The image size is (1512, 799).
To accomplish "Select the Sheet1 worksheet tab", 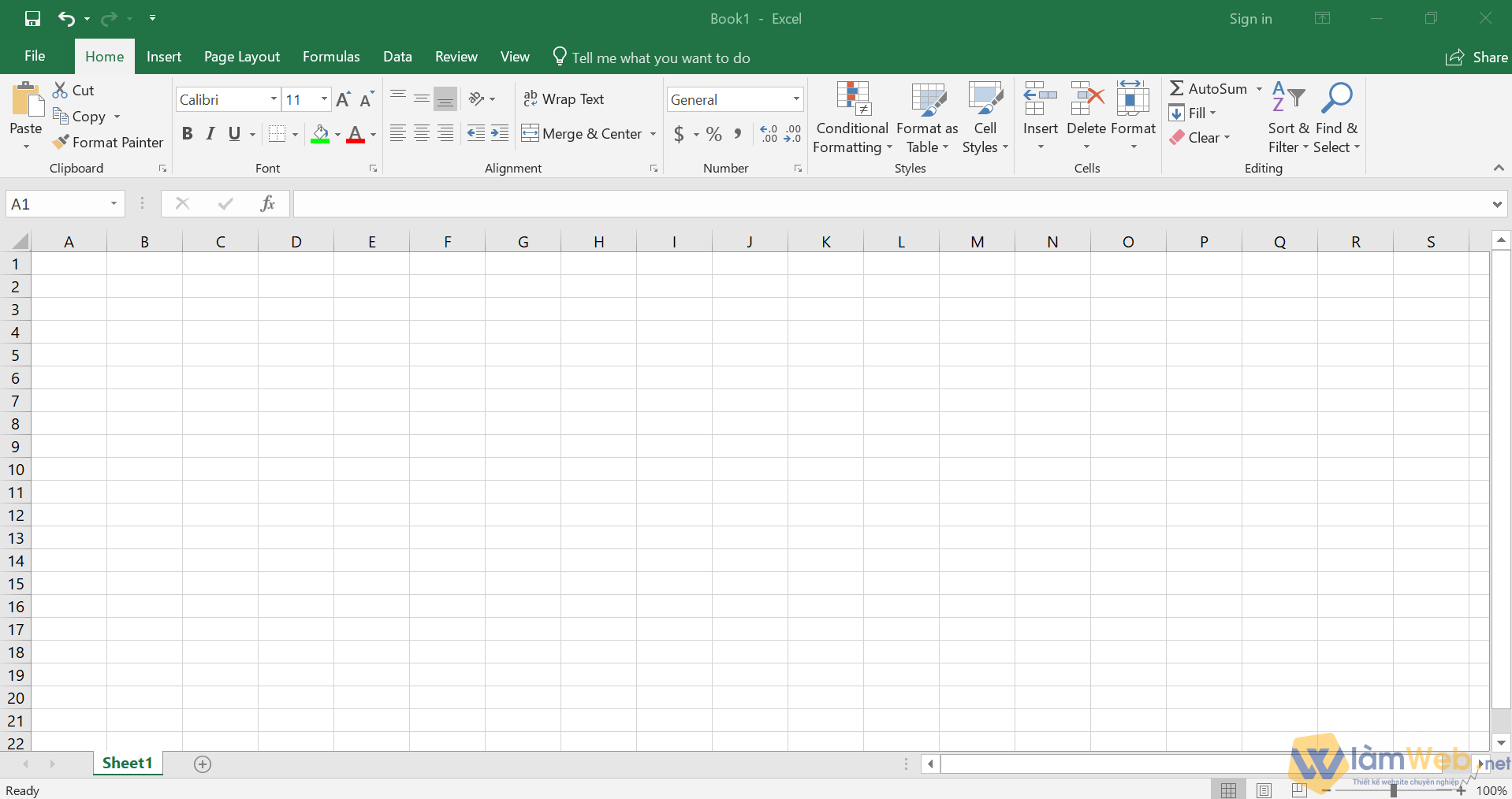I will (x=127, y=763).
